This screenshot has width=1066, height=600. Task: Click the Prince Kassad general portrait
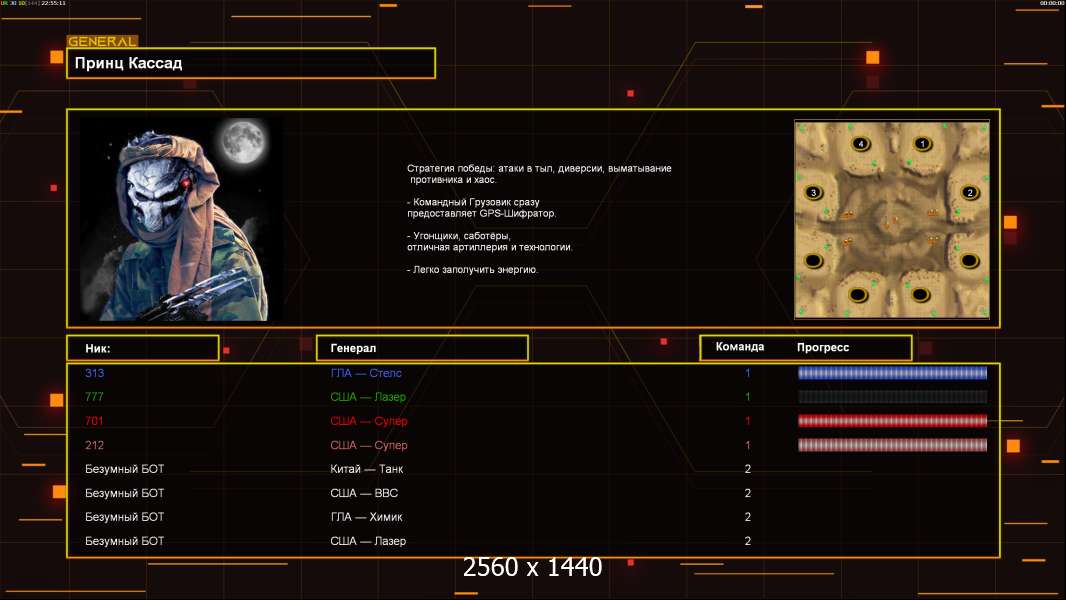coord(181,219)
